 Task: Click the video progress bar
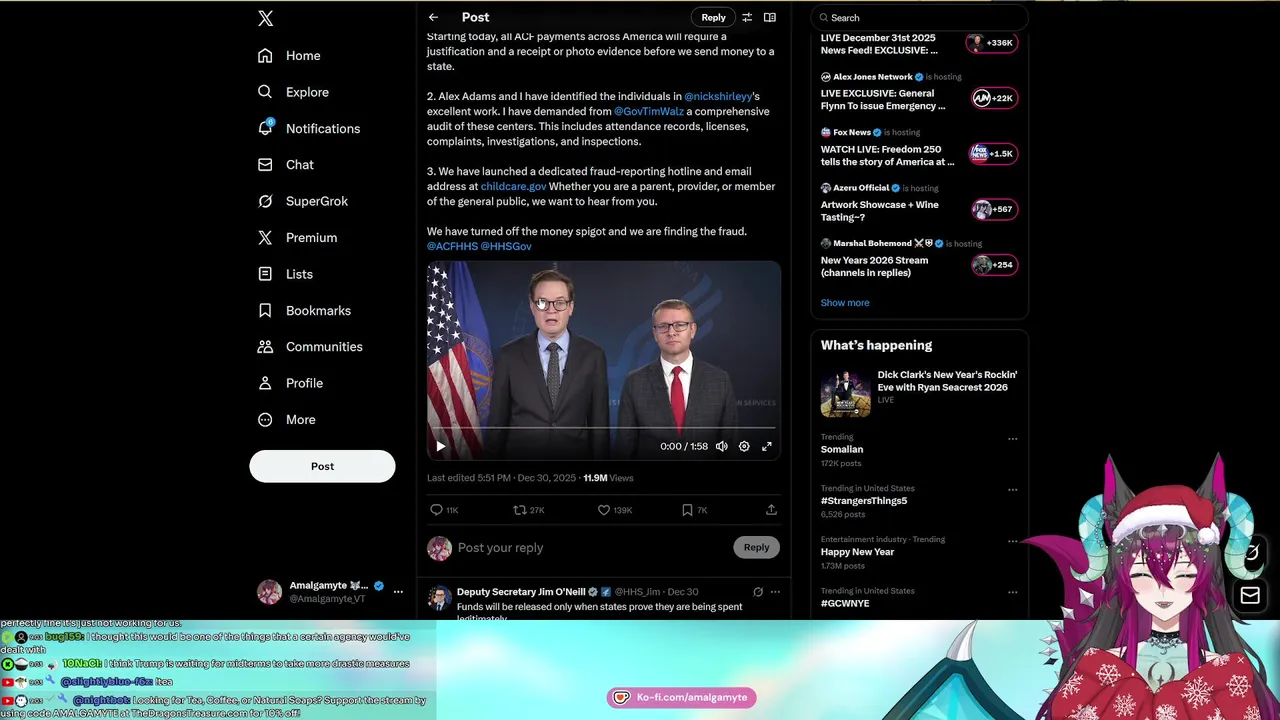pos(604,429)
